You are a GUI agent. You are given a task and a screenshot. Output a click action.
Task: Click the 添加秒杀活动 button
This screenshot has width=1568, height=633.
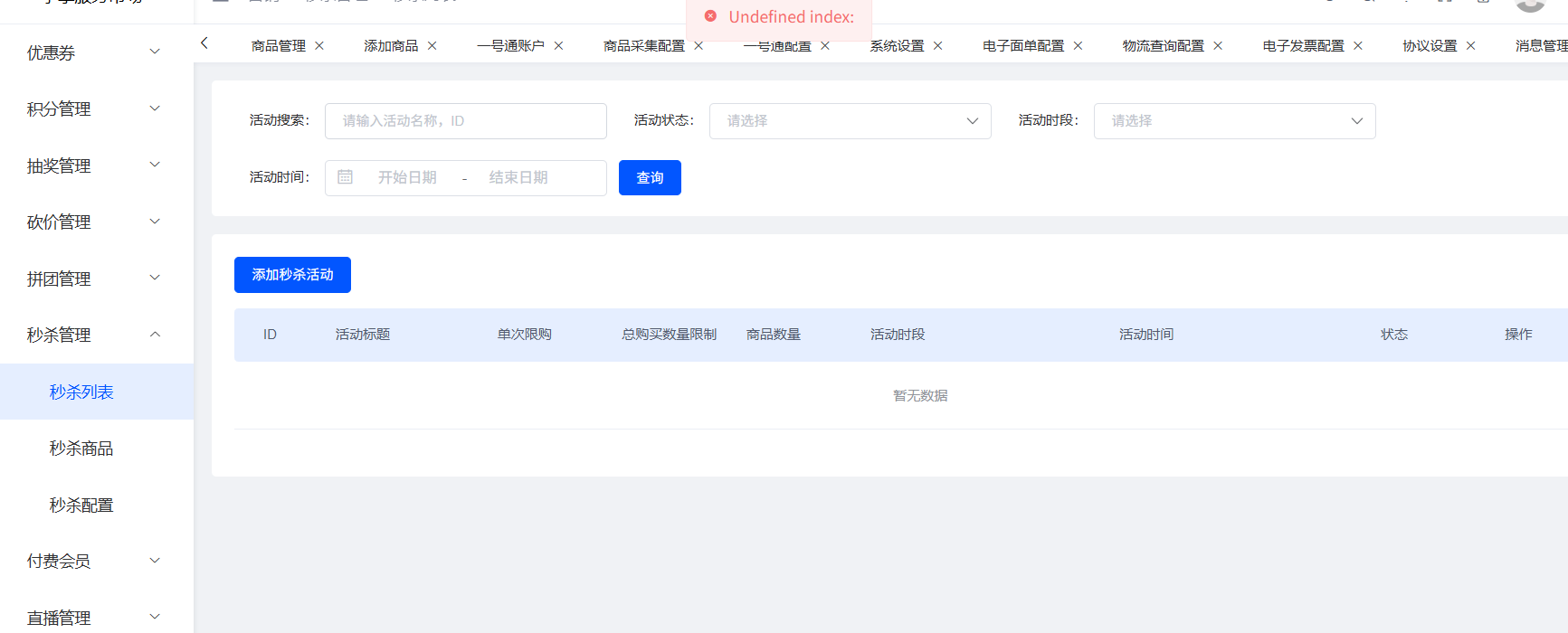coord(292,275)
